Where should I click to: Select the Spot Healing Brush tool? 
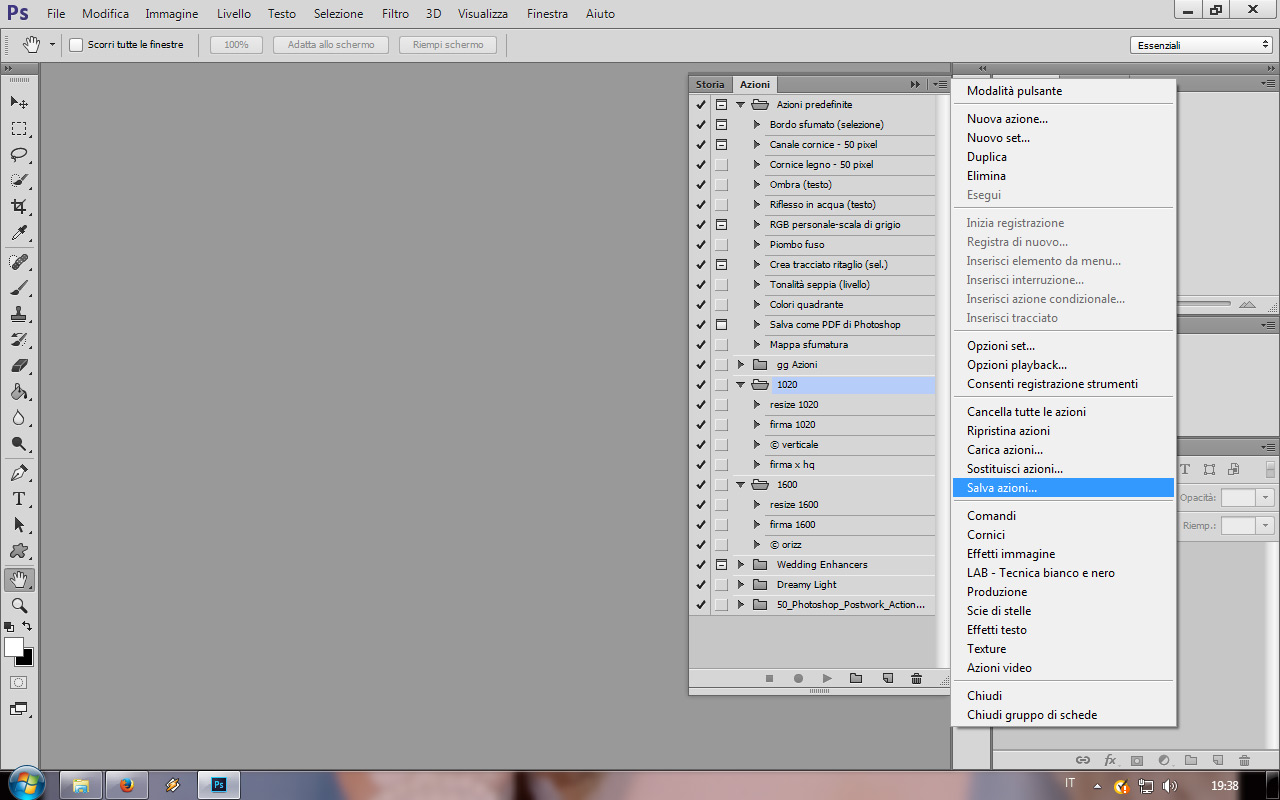tap(19, 262)
